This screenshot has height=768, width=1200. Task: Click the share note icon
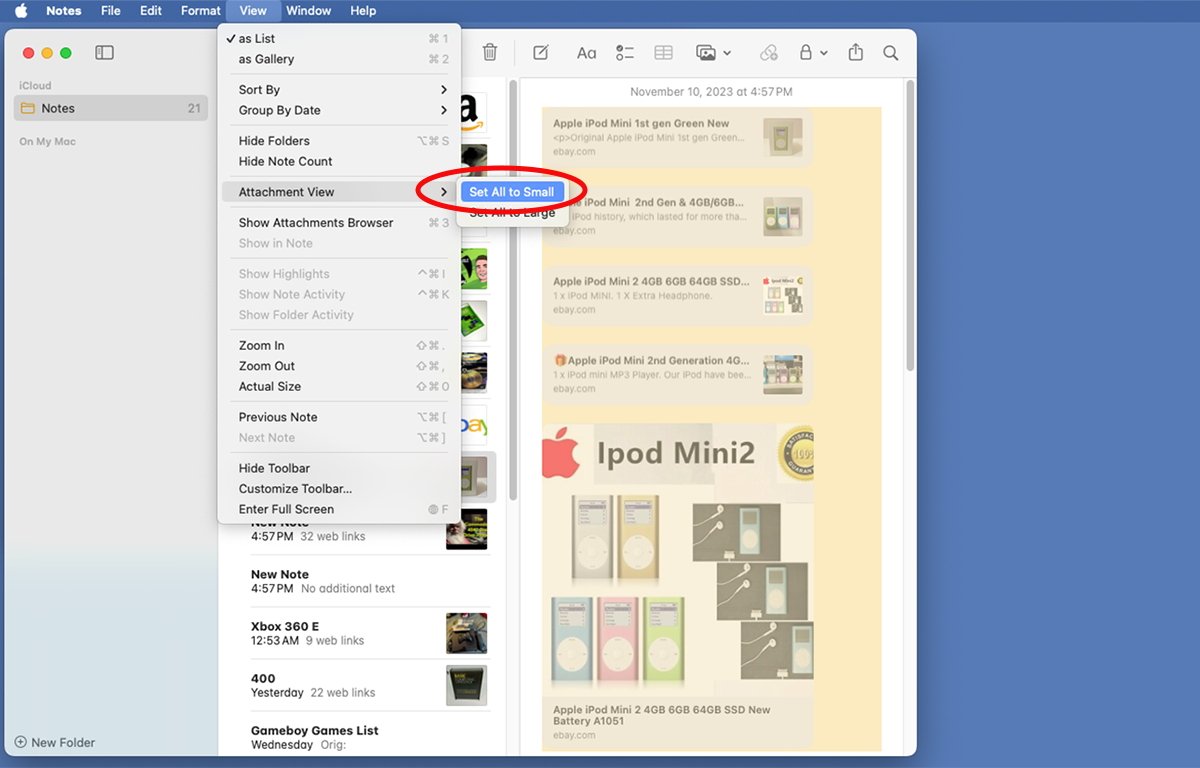(x=855, y=53)
